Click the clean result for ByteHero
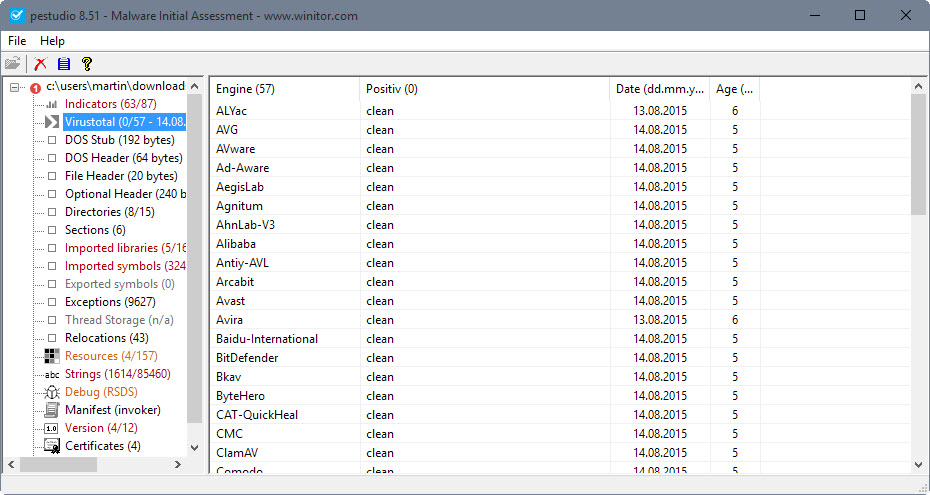930x495 pixels. pyautogui.click(x=380, y=395)
